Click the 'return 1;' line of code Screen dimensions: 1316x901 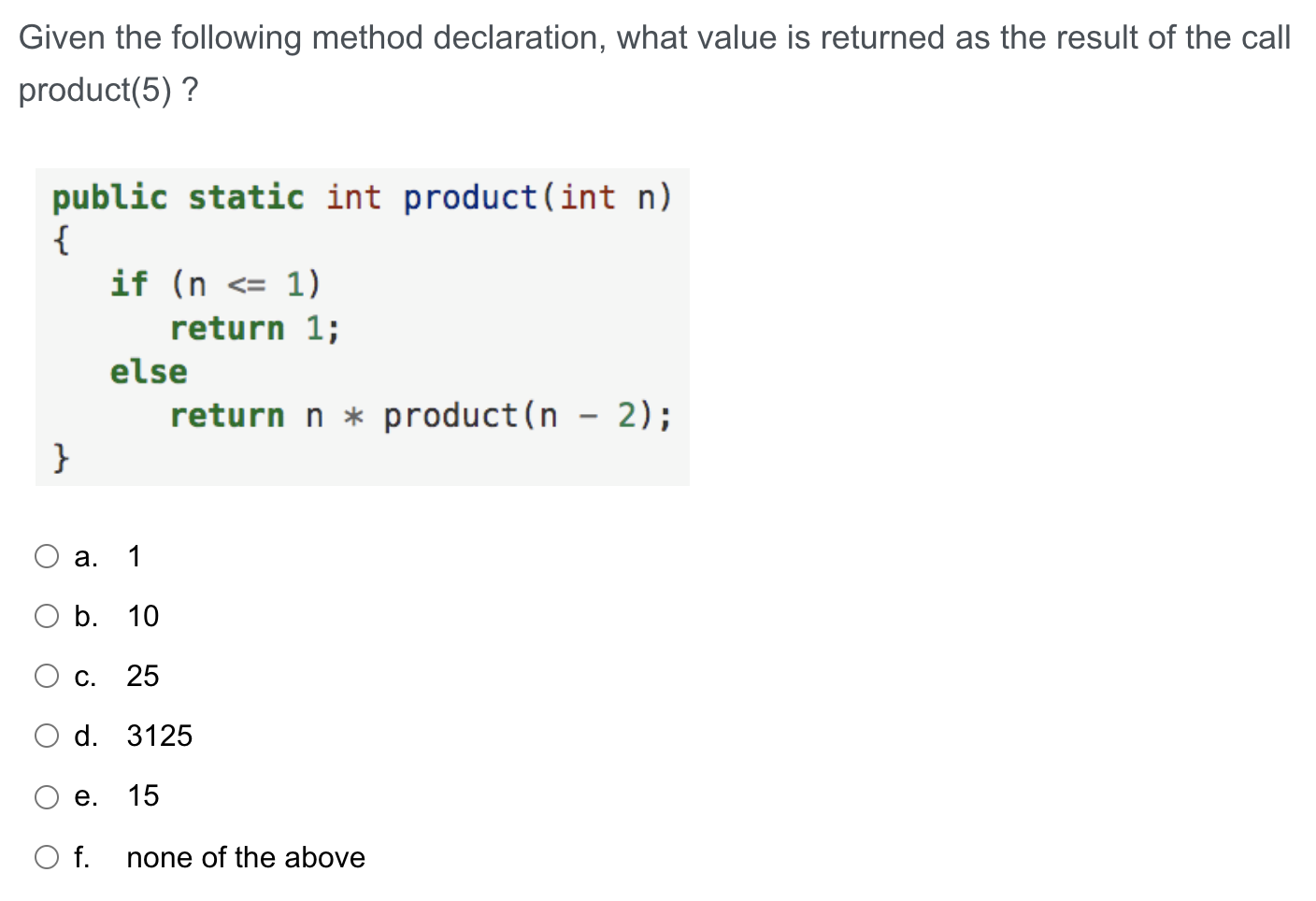point(252,327)
